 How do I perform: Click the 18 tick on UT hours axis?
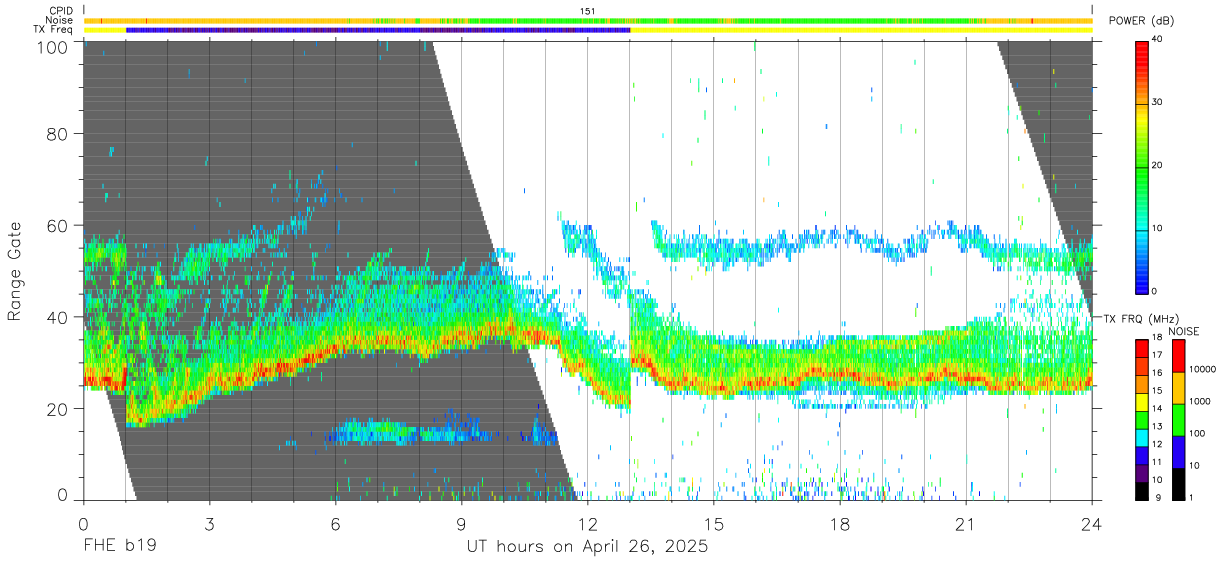pos(839,524)
